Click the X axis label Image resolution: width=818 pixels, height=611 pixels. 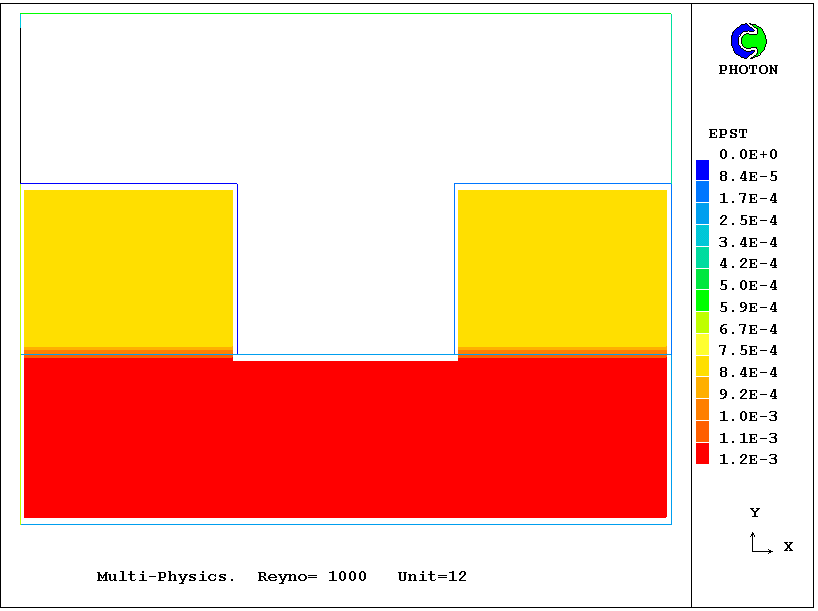[788, 546]
